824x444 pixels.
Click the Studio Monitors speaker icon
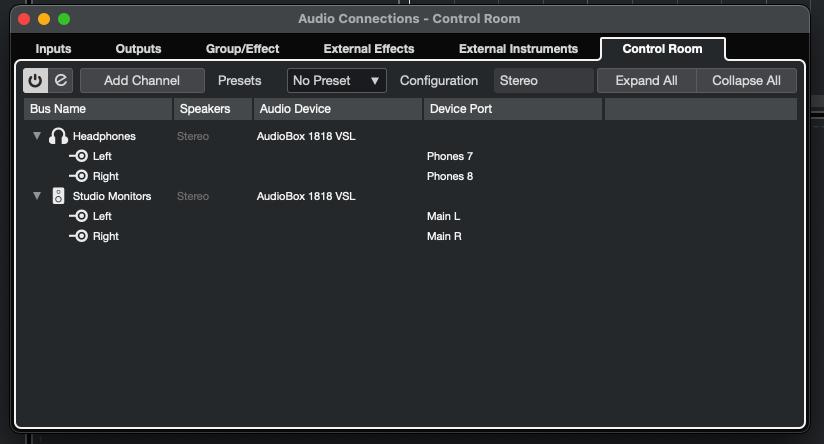tap(59, 196)
